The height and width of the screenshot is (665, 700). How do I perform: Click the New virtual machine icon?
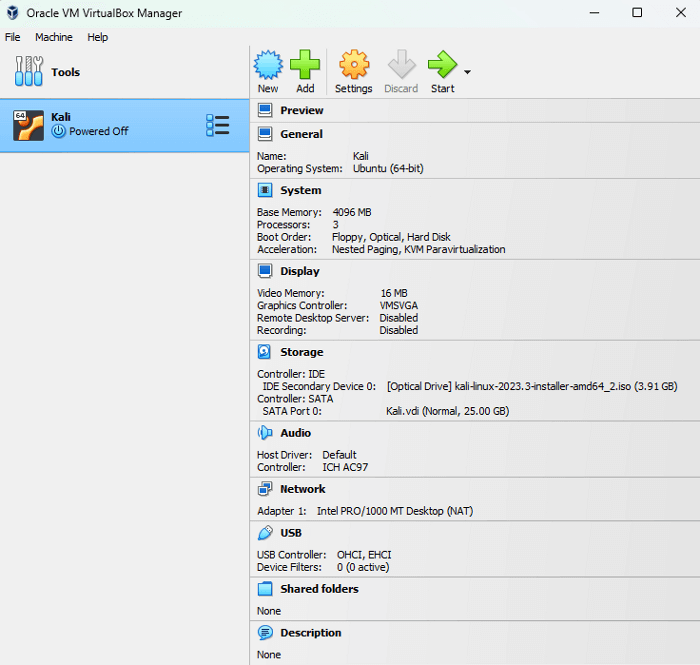click(268, 65)
